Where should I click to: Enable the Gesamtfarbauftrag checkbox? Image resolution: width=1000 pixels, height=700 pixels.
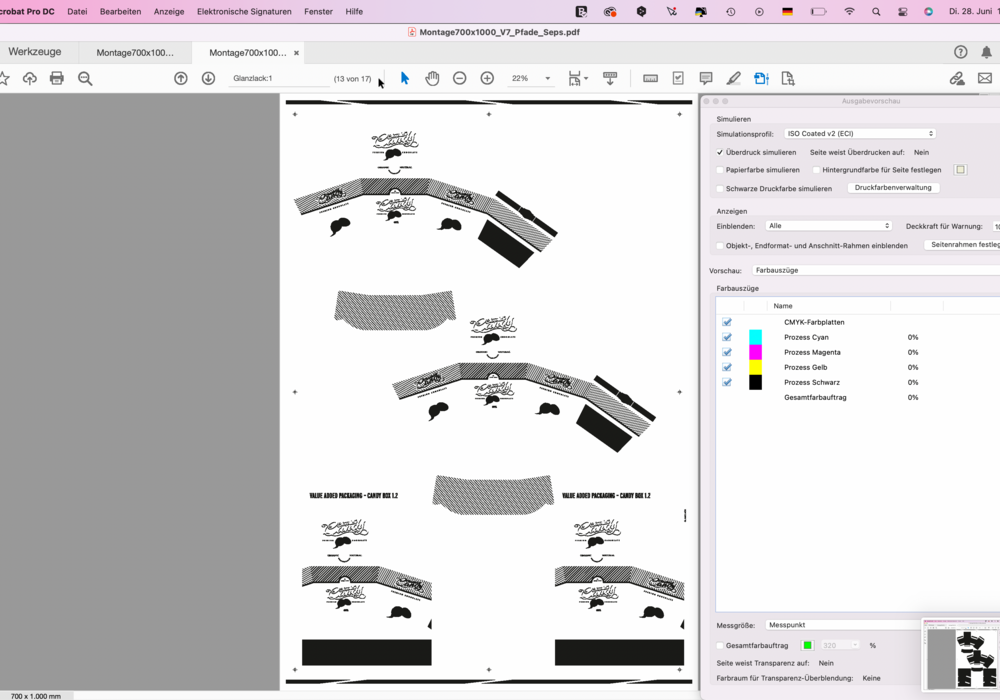pyautogui.click(x=720, y=645)
